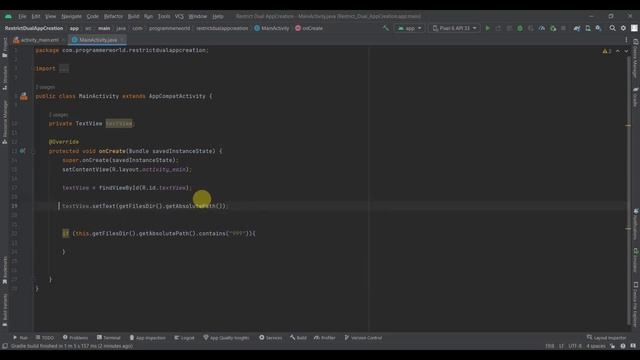Click the class gutter icon beside MainActivity
The height and width of the screenshot is (360, 640).
24,96
